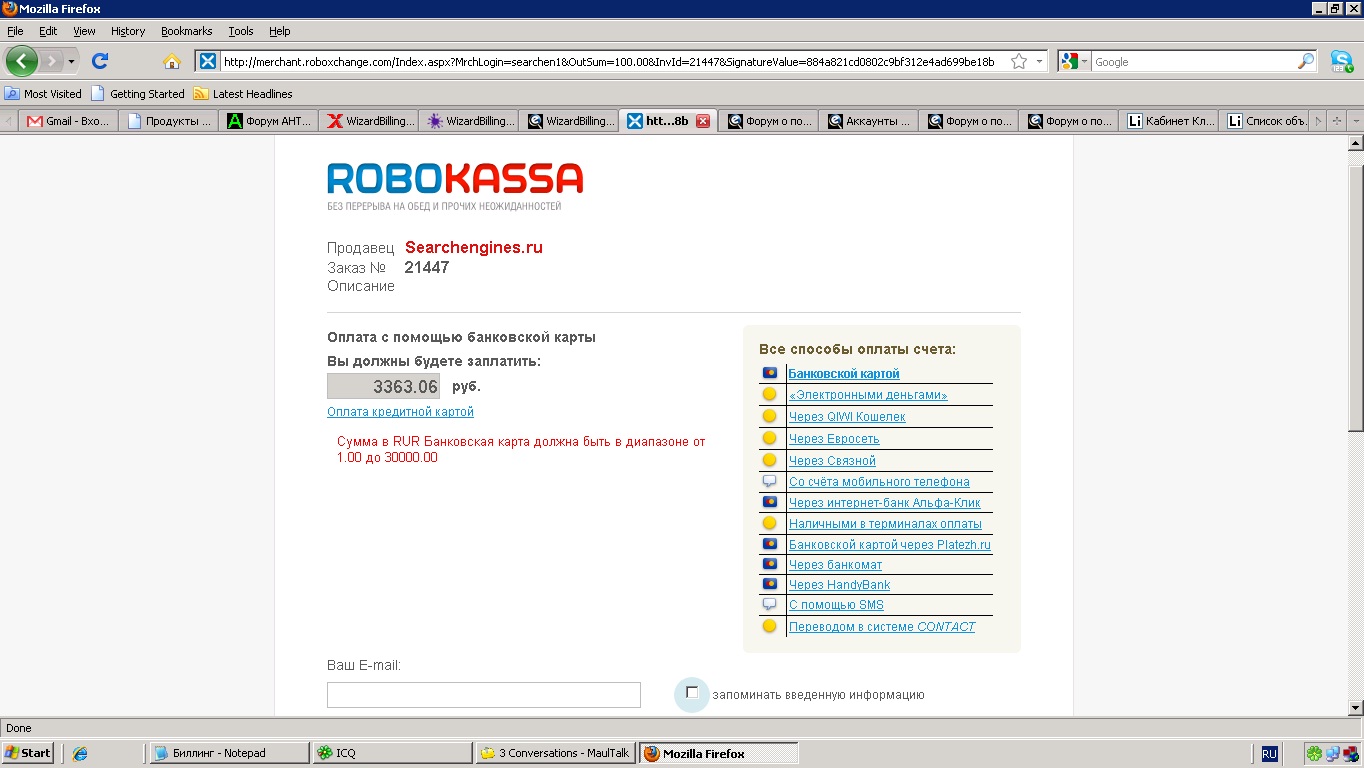Image resolution: width=1364 pixels, height=768 pixels.
Task: Switch to the Gmail tab
Action: click(68, 121)
